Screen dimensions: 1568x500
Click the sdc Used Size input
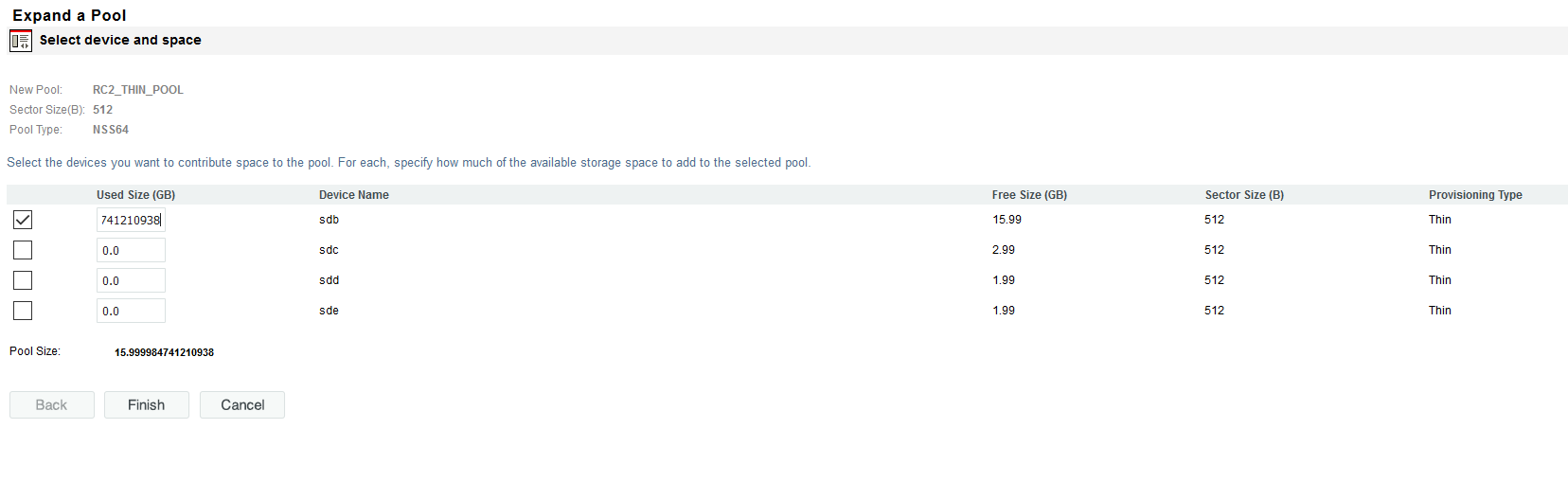pyautogui.click(x=131, y=251)
